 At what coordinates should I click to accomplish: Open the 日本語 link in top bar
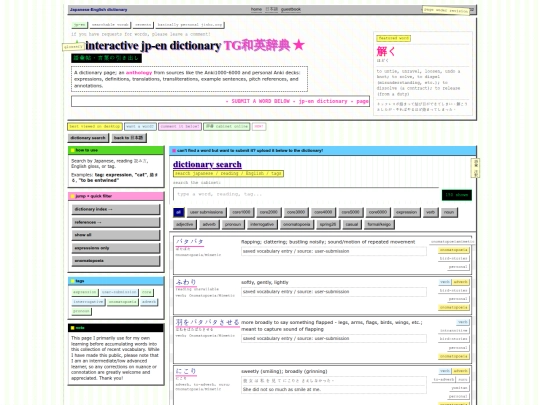coord(271,9)
